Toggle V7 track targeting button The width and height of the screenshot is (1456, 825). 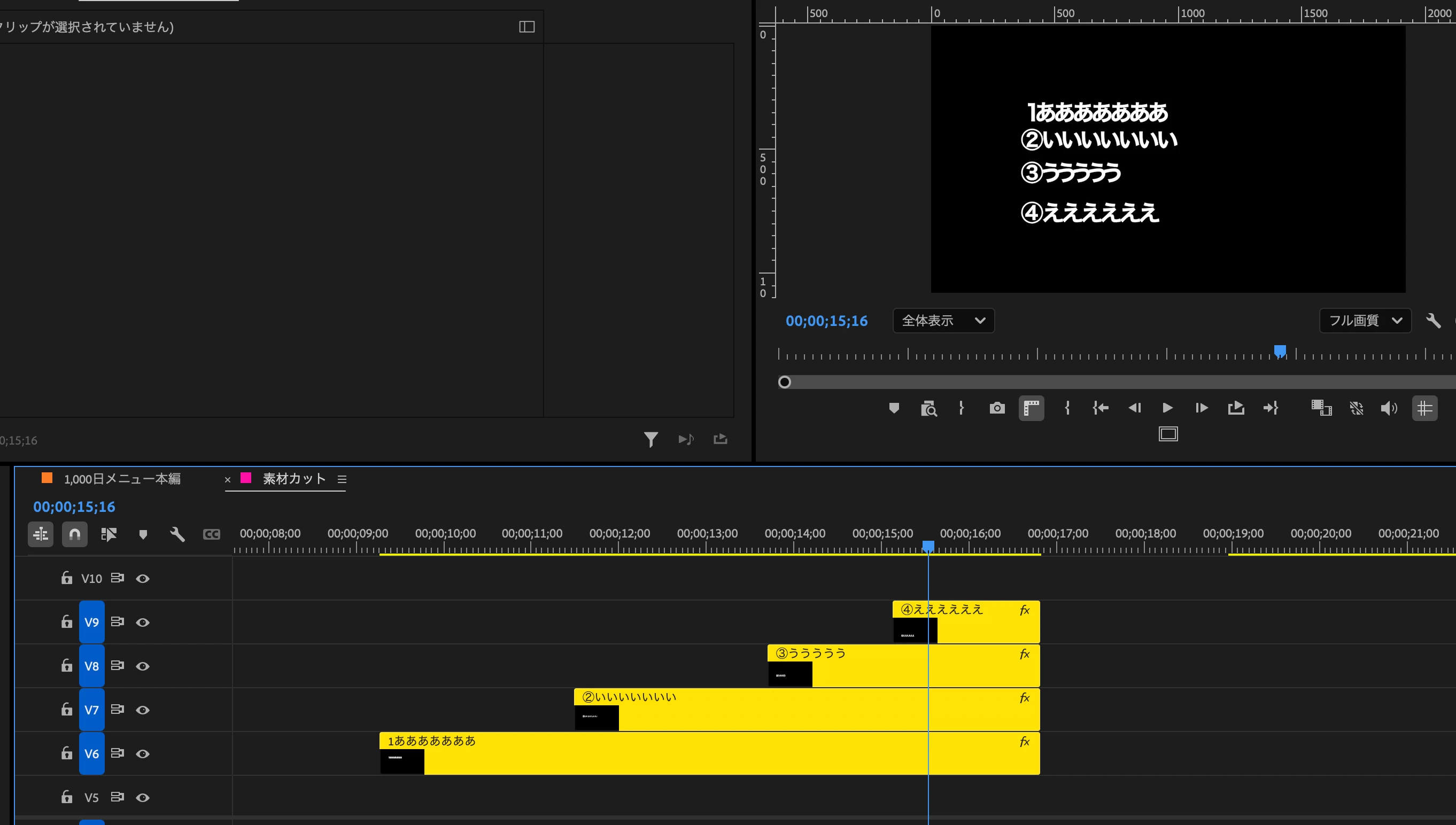[92, 710]
